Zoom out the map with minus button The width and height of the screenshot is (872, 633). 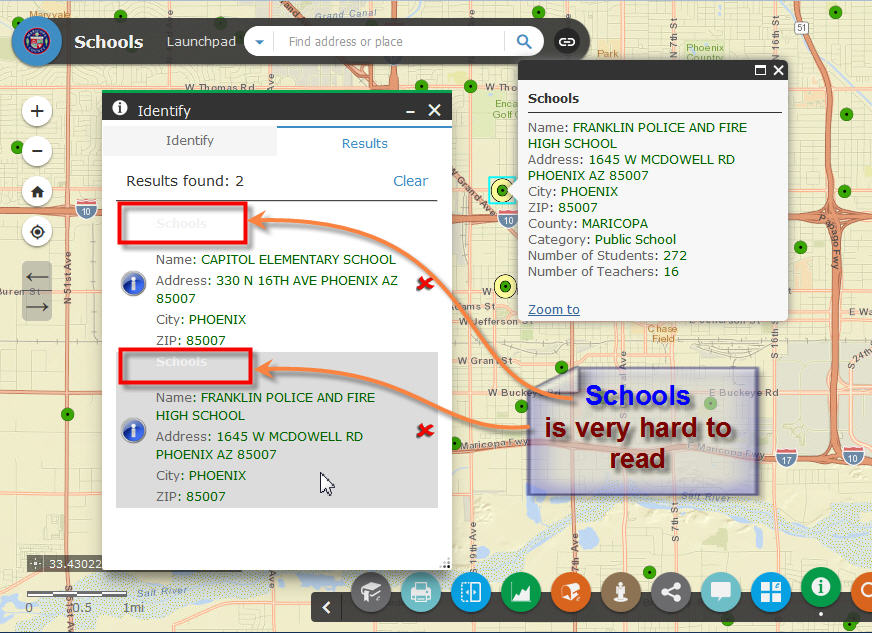pos(37,151)
